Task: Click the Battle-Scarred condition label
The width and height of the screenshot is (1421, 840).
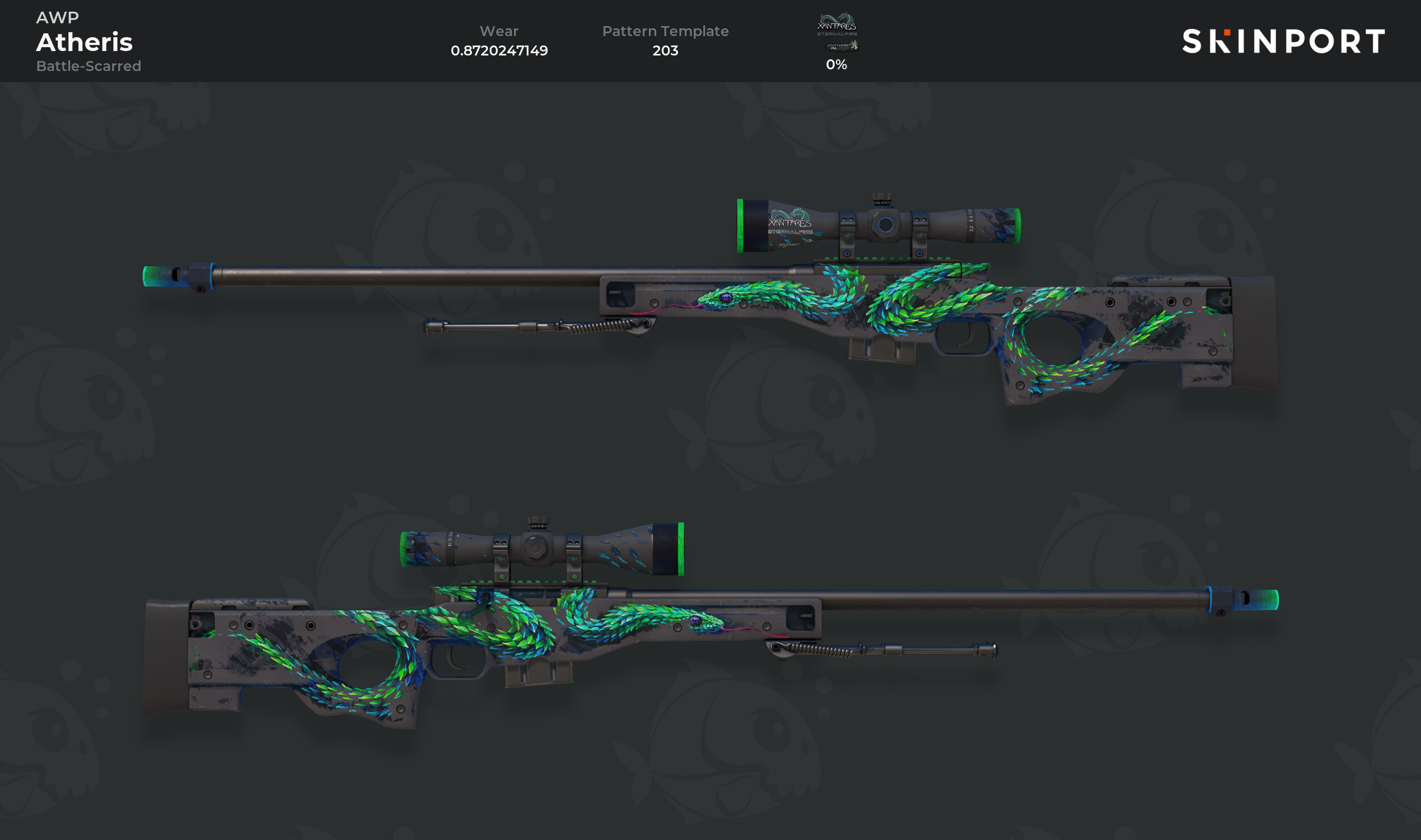Action: pos(89,66)
